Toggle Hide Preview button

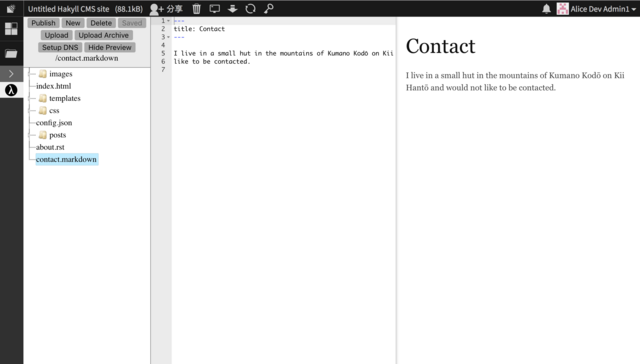click(110, 47)
